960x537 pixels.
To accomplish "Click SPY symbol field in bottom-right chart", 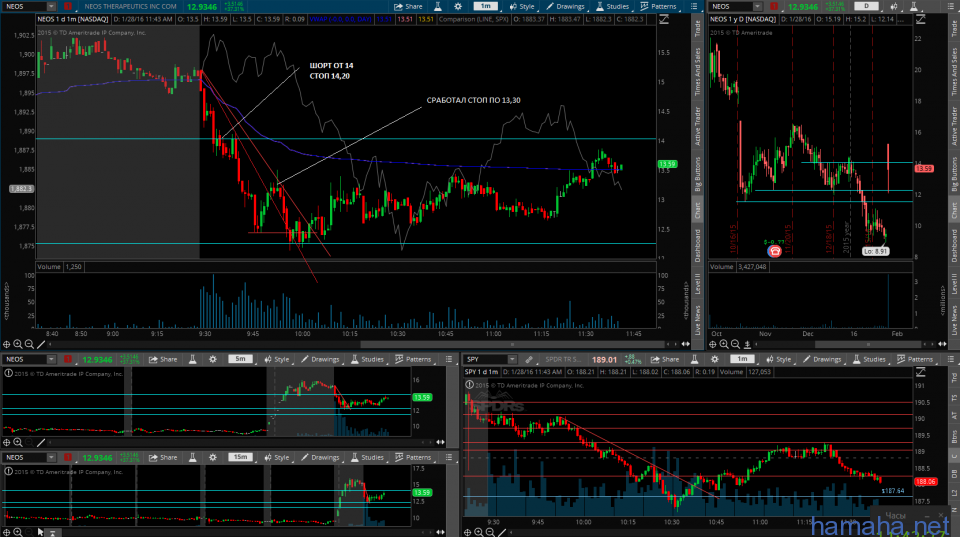I will pyautogui.click(x=486, y=359).
